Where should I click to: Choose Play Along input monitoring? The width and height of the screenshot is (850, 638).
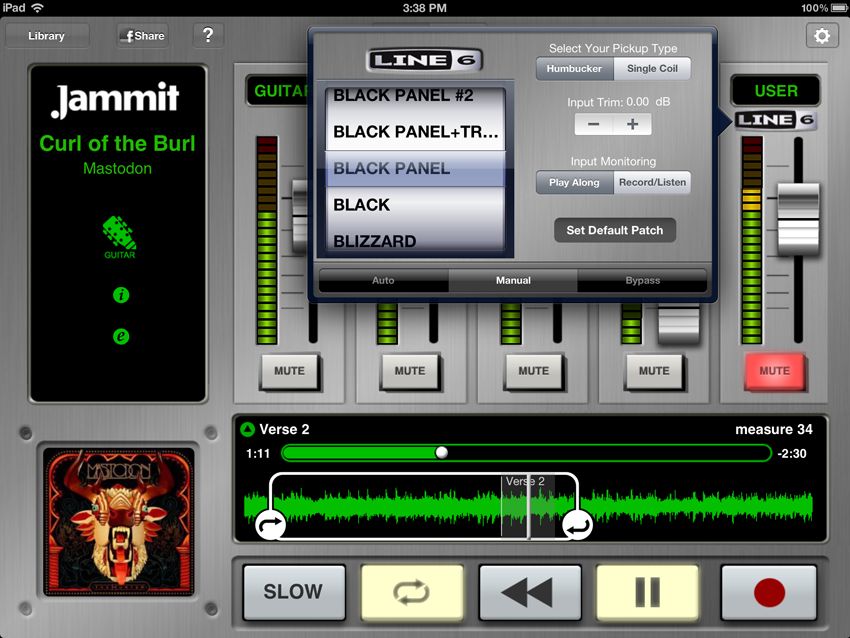coord(575,183)
